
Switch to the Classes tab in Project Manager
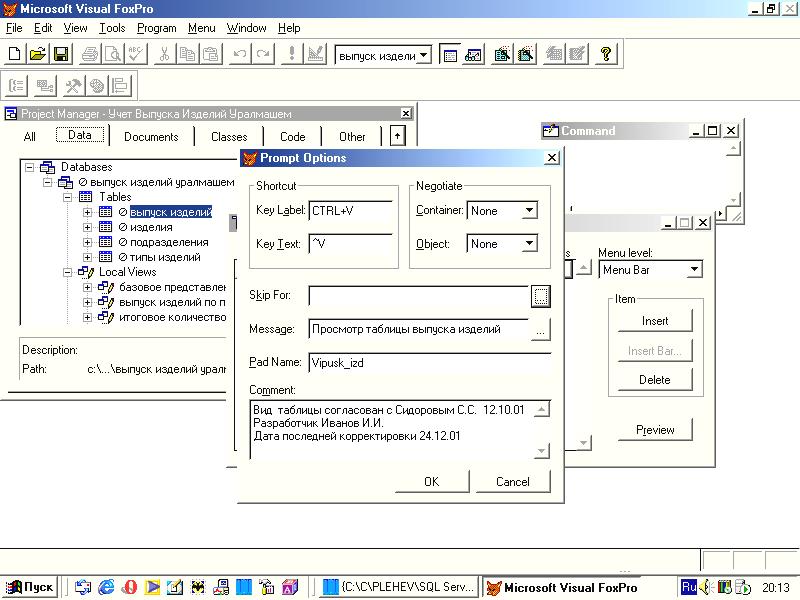[229, 137]
